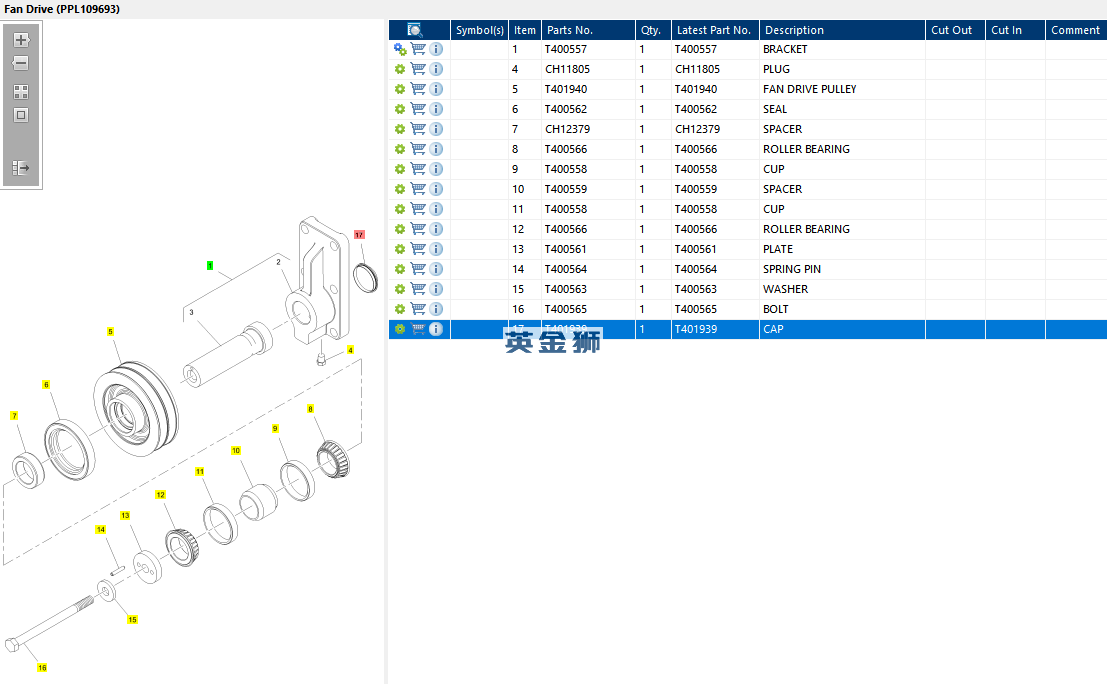
Task: Click gear icon for SEAL row
Action: coord(400,109)
